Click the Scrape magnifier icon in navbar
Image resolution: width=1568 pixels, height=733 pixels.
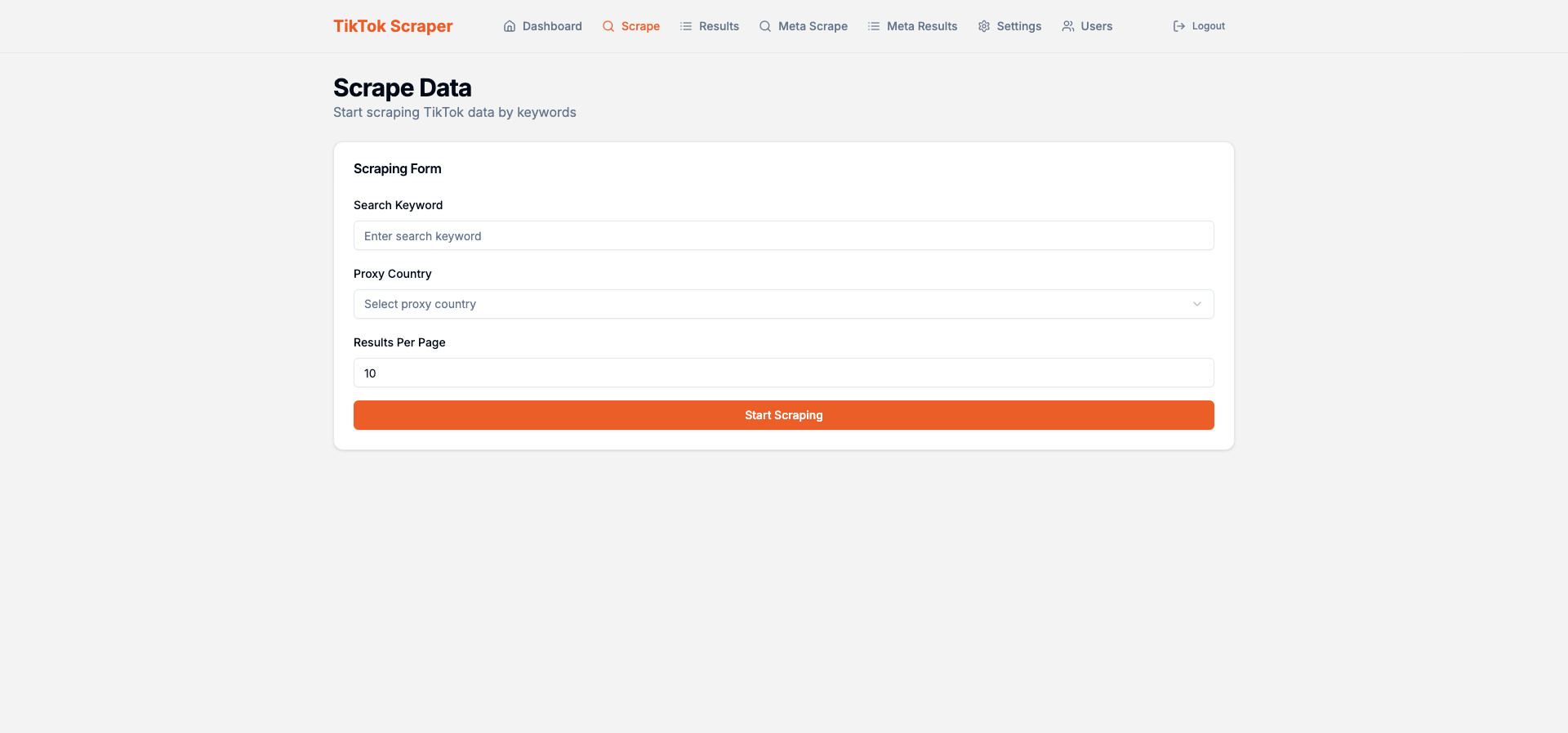click(x=608, y=26)
